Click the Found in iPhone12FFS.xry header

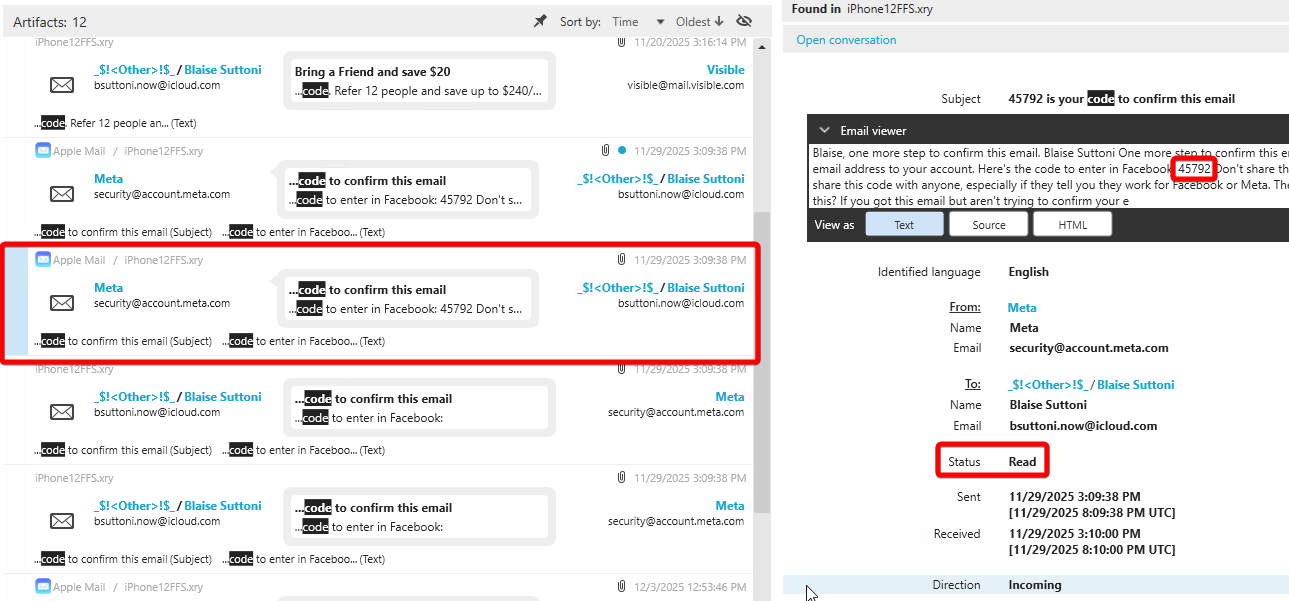862,9
